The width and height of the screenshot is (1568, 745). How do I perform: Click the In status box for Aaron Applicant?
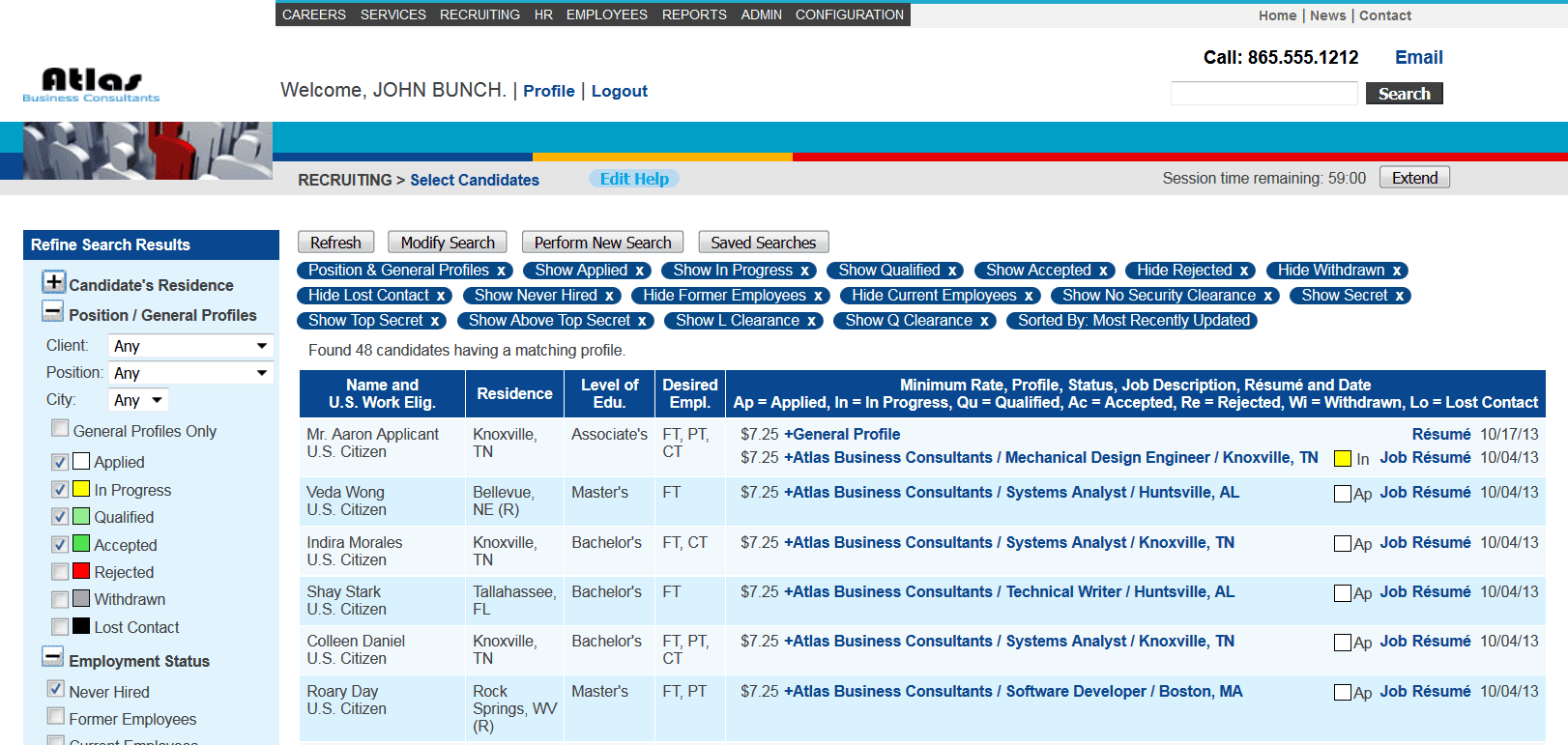[x=1343, y=459]
